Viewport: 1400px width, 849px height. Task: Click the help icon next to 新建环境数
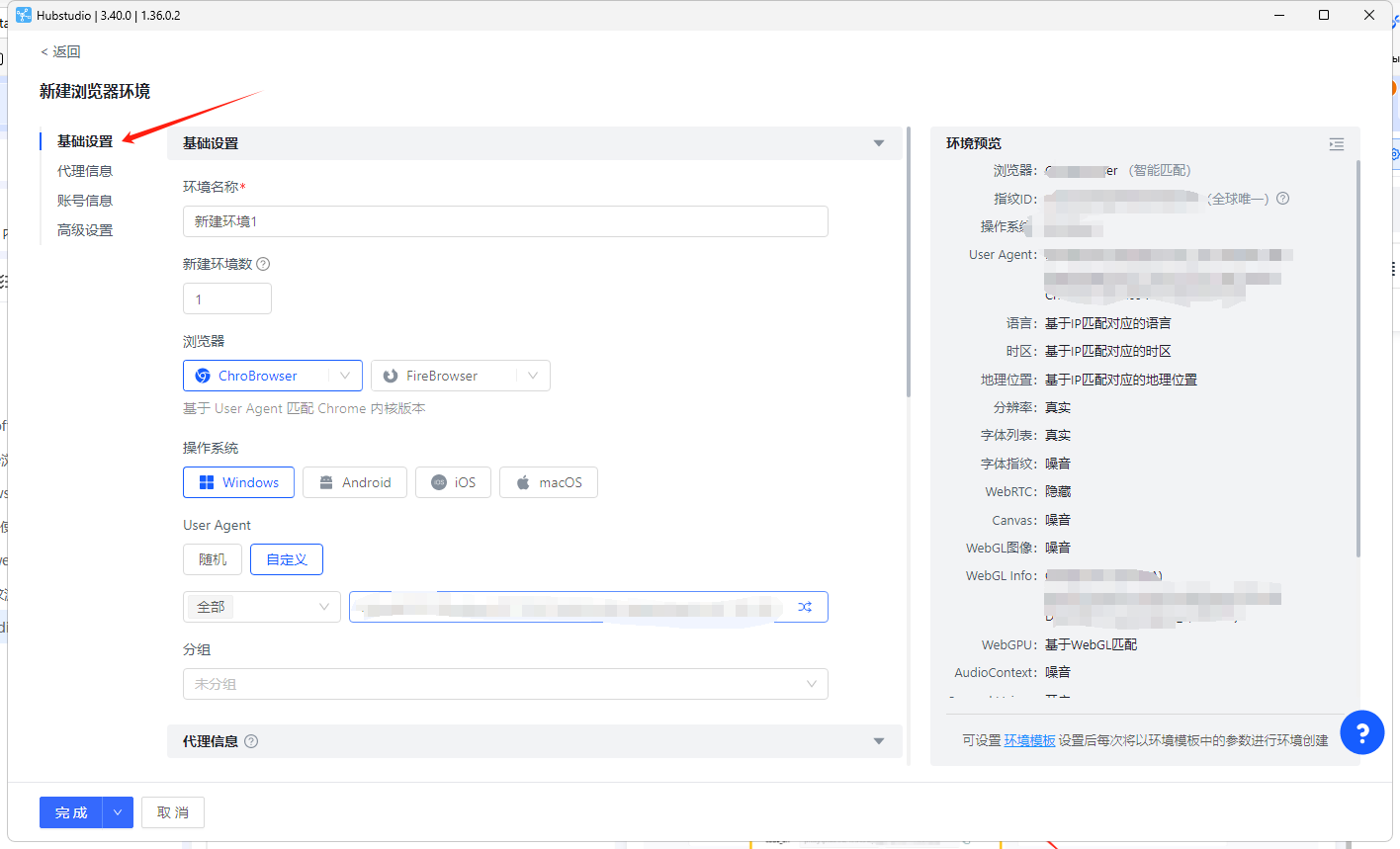tap(263, 264)
